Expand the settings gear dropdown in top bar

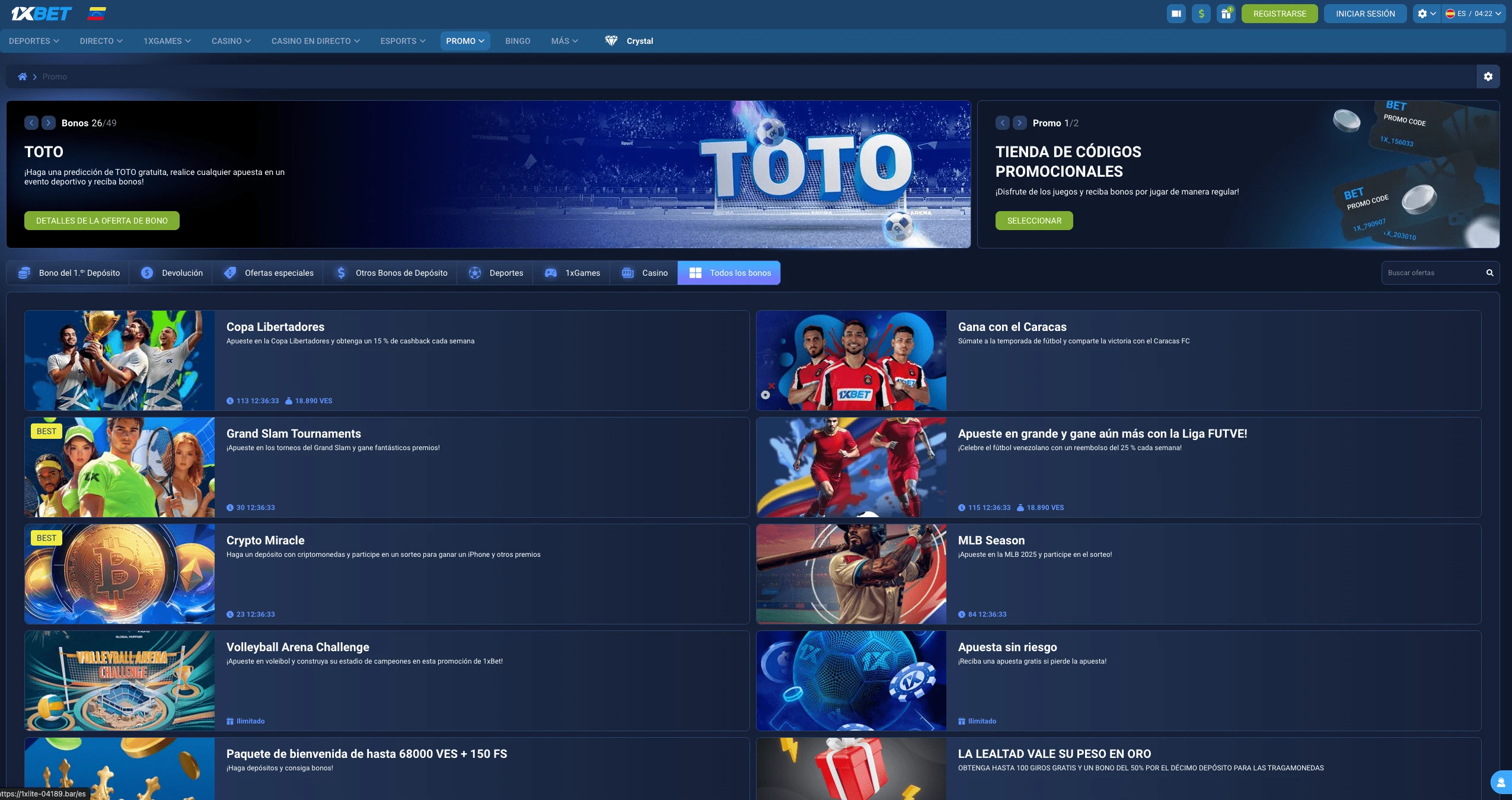coord(1426,13)
